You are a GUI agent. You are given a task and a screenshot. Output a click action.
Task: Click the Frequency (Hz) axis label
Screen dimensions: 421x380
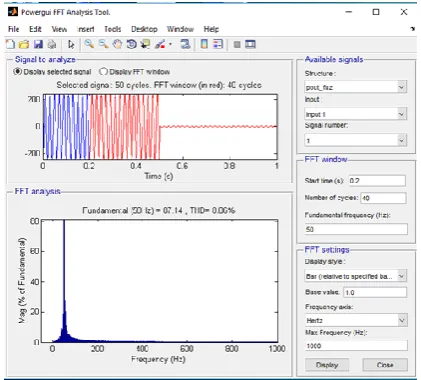tap(158, 359)
